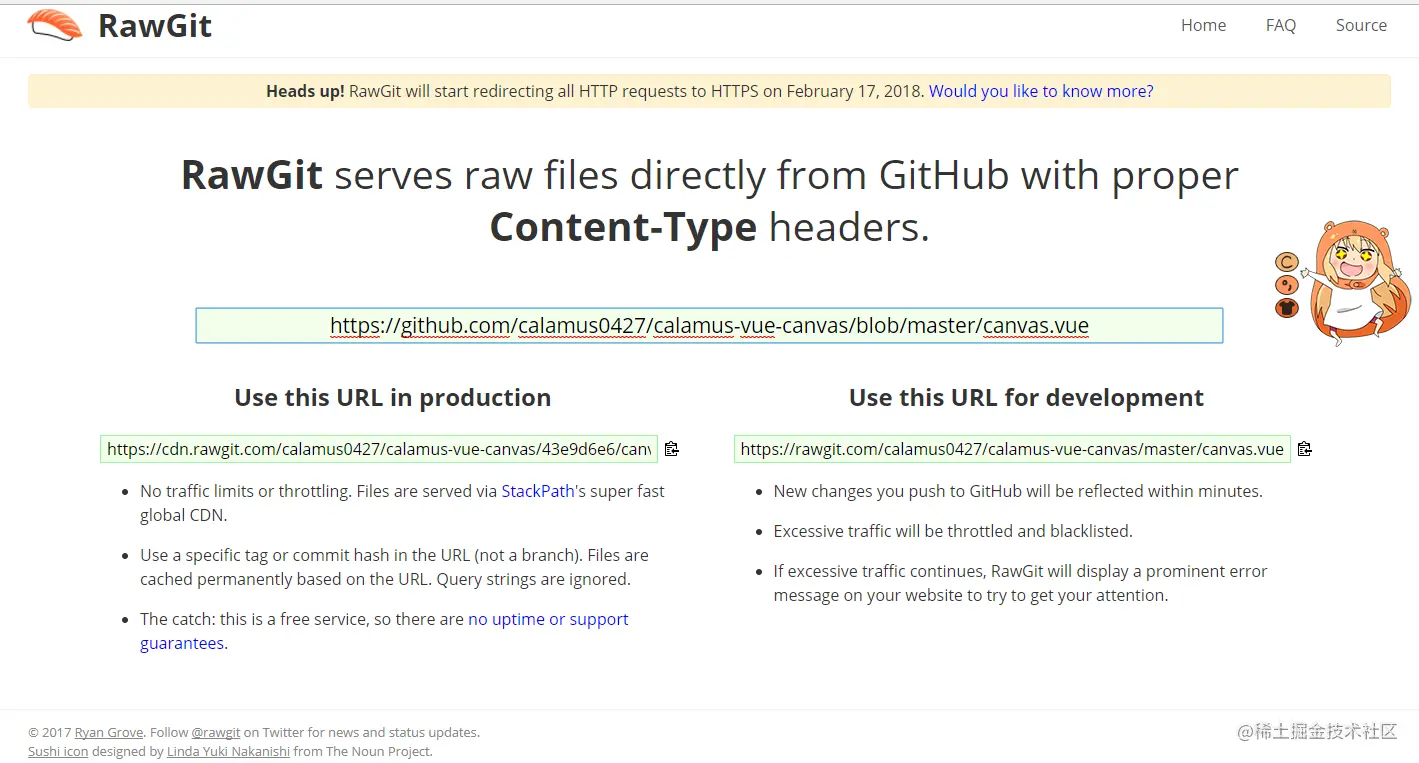Image resolution: width=1419 pixels, height=763 pixels.
Task: Open the FAQ page
Action: (1281, 25)
